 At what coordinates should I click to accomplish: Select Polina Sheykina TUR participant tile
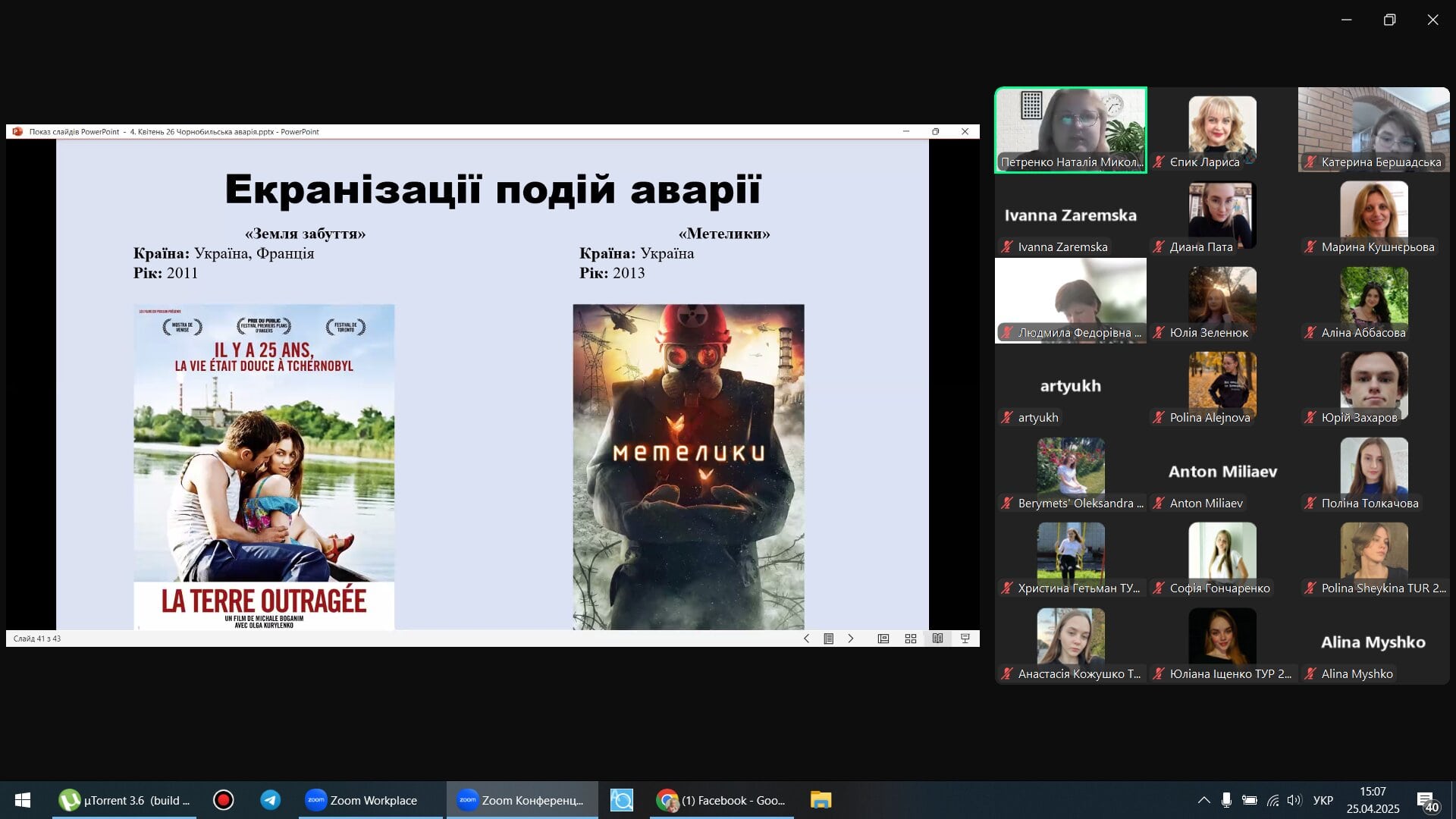(x=1374, y=557)
